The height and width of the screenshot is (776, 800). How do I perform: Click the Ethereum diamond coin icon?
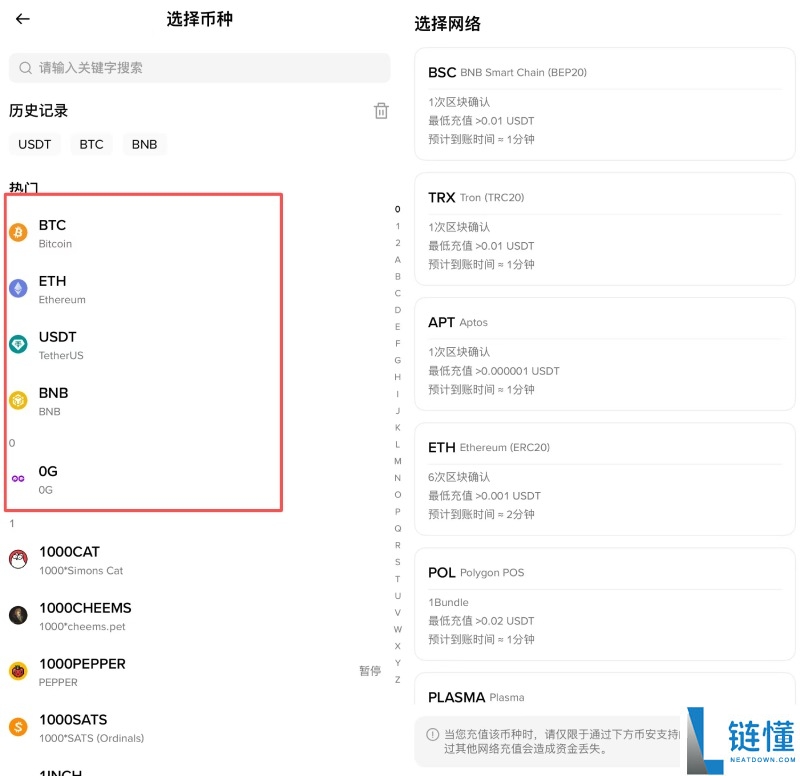click(x=18, y=289)
